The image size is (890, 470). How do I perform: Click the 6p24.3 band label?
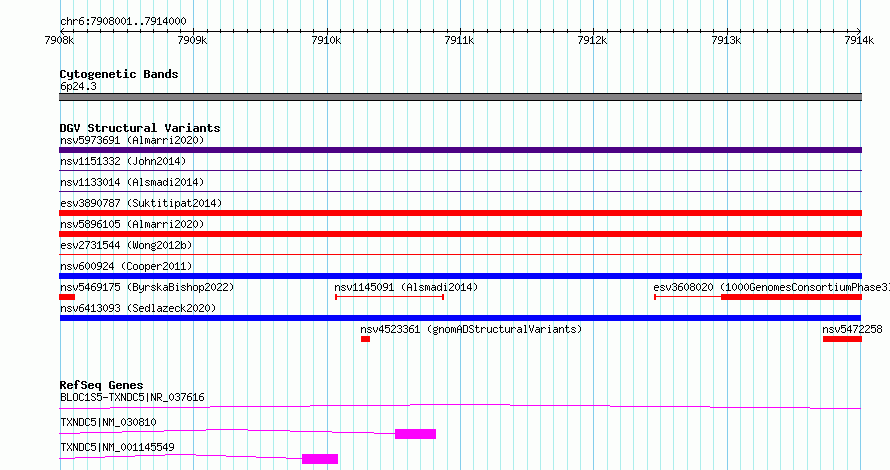pyautogui.click(x=78, y=87)
